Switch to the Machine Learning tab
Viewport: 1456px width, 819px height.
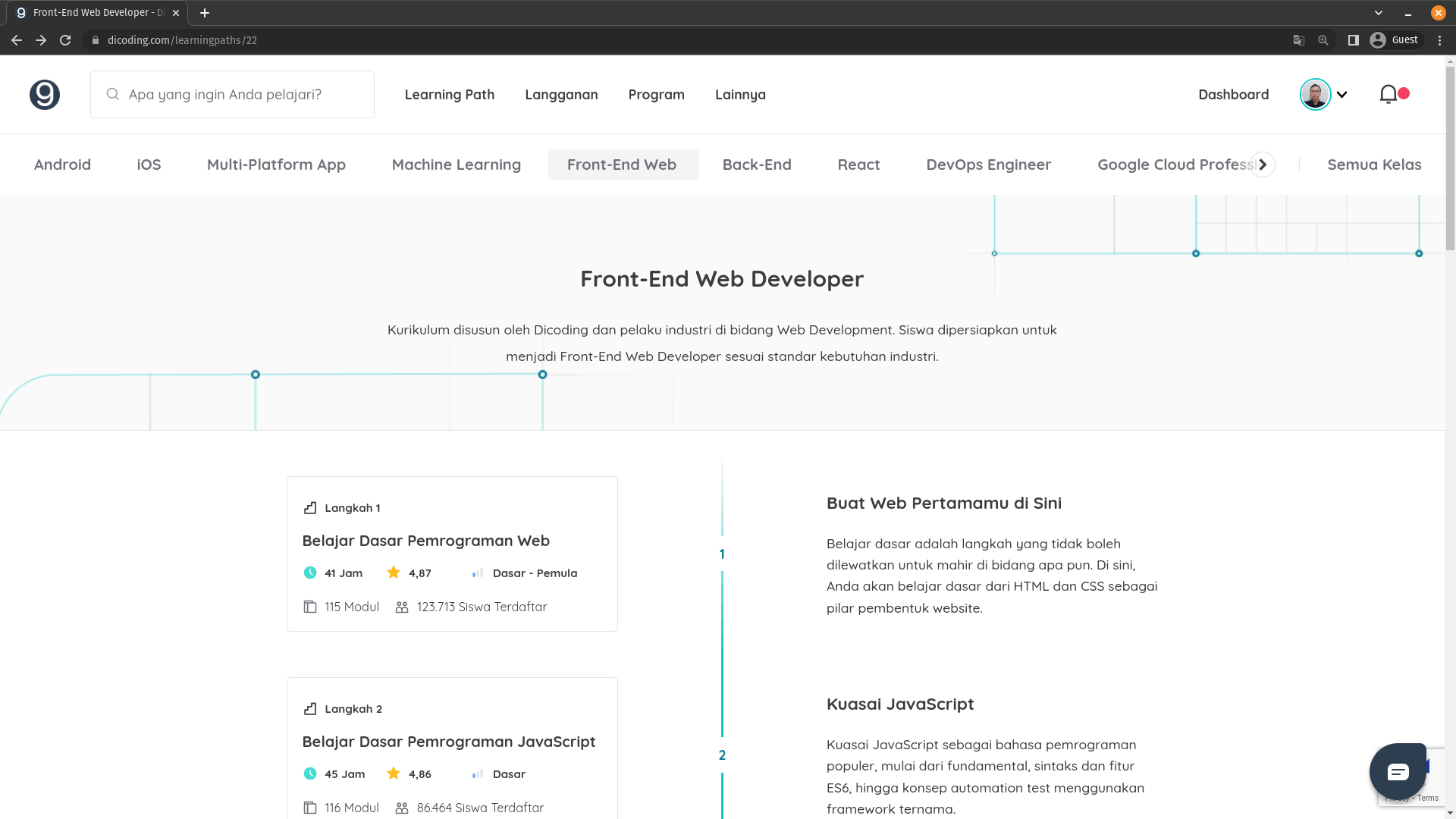click(457, 165)
